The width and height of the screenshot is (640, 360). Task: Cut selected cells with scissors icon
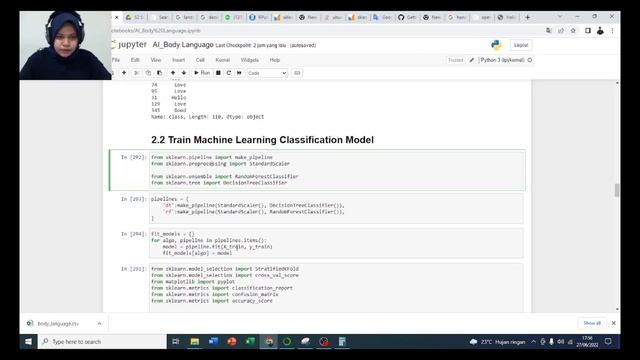136,73
